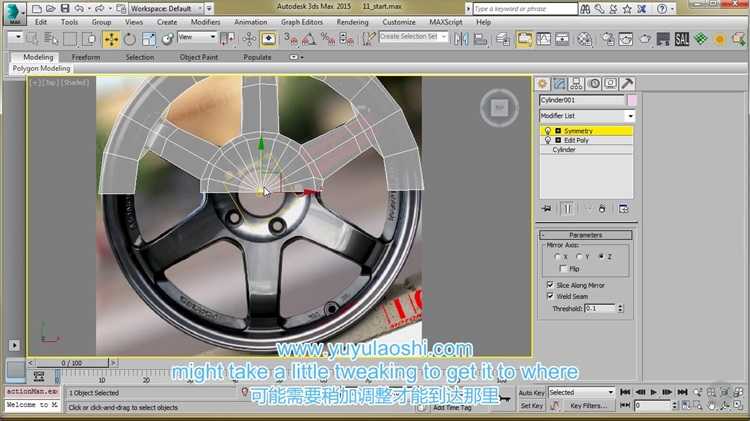The width and height of the screenshot is (750, 421).
Task: Toggle the 3D Snaps icon
Action: click(x=290, y=39)
